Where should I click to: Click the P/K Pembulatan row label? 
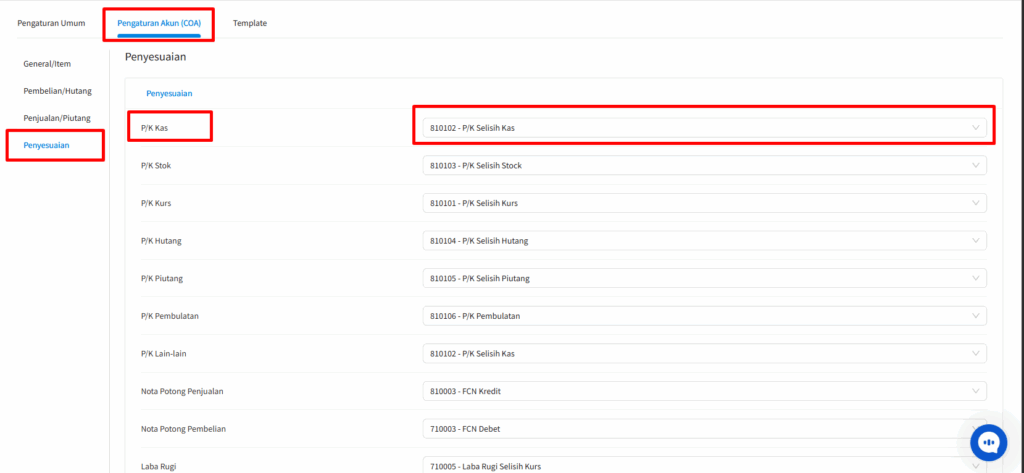170,316
